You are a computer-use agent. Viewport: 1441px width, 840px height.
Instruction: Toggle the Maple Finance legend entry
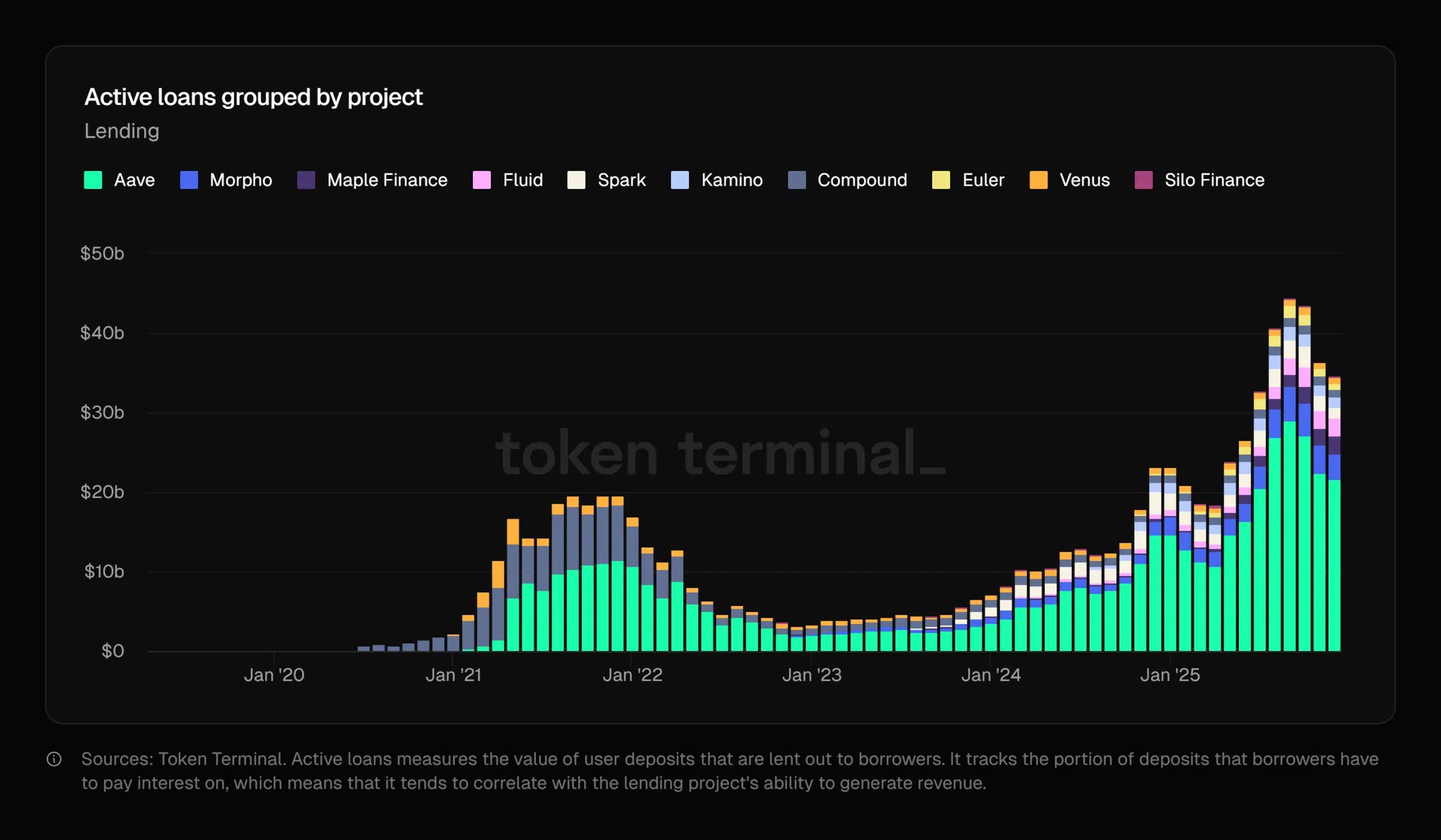pos(372,180)
